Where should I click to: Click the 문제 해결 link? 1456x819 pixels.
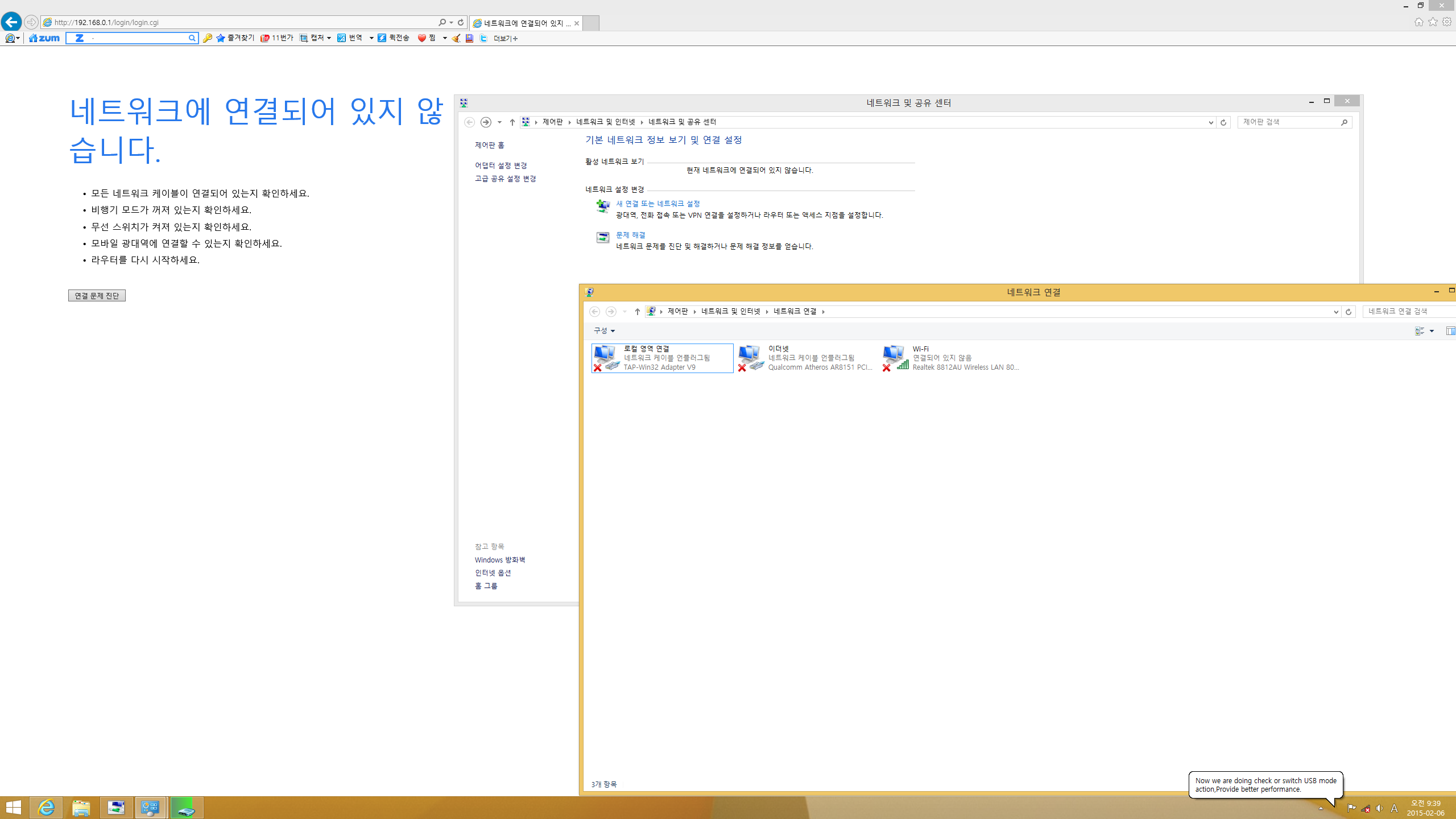[631, 235]
